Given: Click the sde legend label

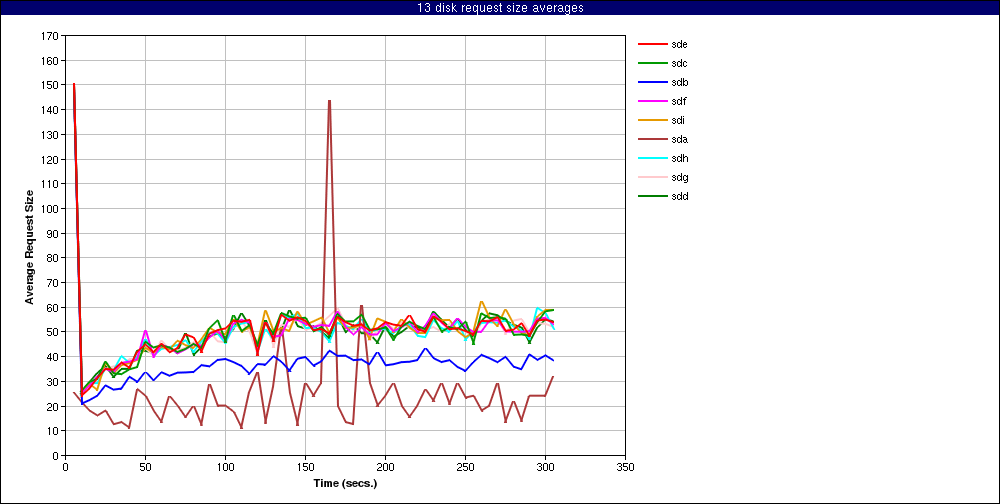Looking at the screenshot, I should 679,44.
